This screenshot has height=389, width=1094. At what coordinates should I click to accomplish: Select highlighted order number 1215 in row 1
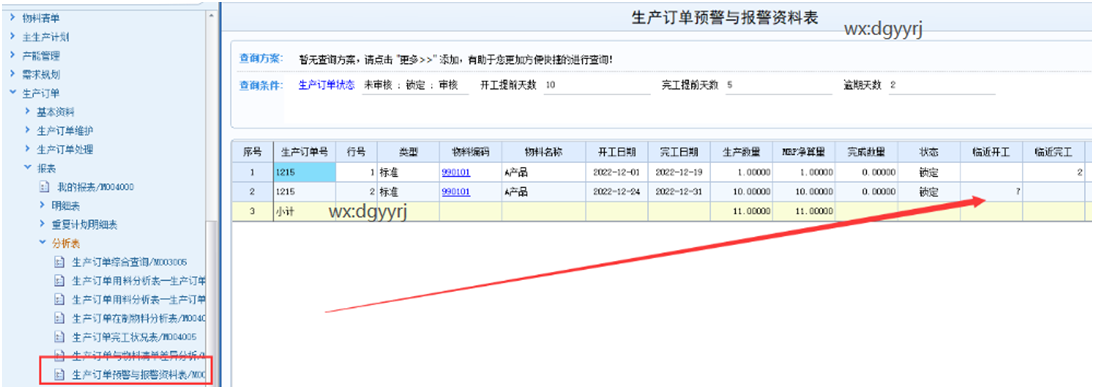coord(304,172)
